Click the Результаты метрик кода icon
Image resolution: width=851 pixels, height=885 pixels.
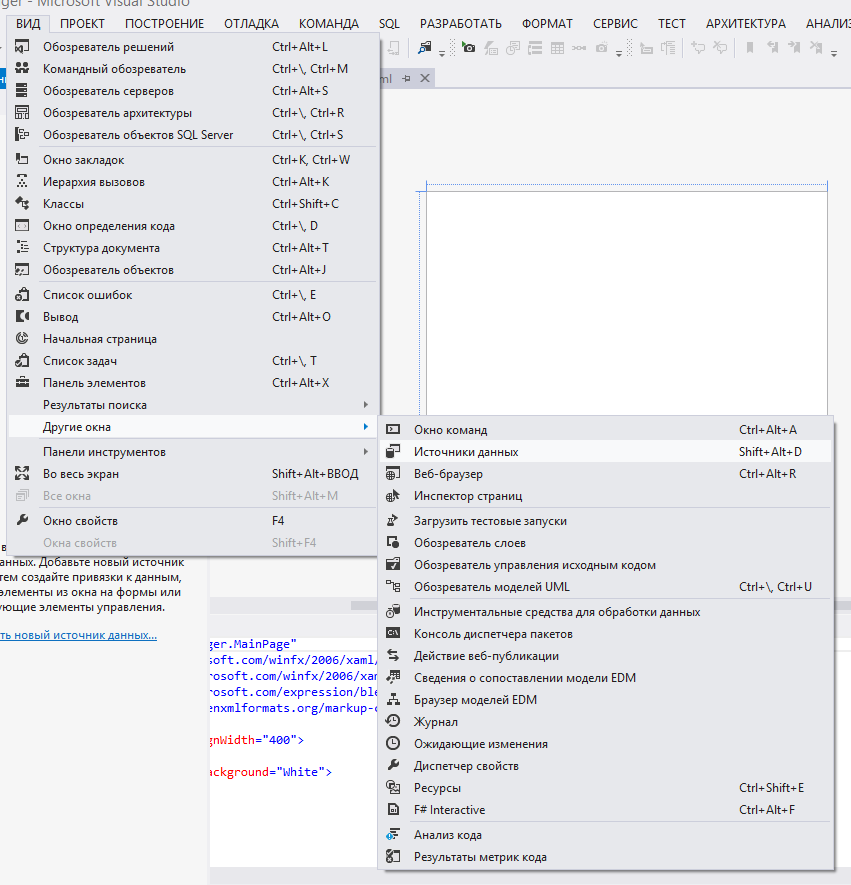[x=393, y=856]
